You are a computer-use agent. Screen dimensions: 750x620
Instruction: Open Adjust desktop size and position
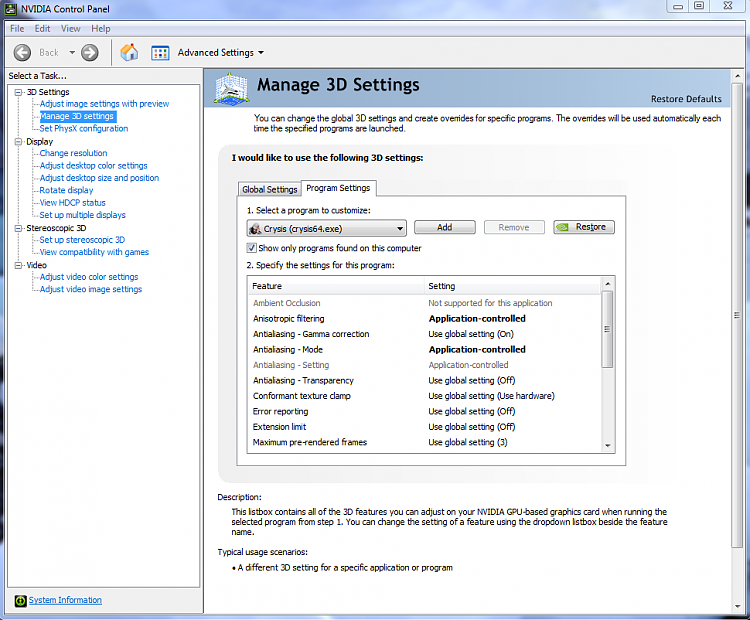click(x=99, y=178)
